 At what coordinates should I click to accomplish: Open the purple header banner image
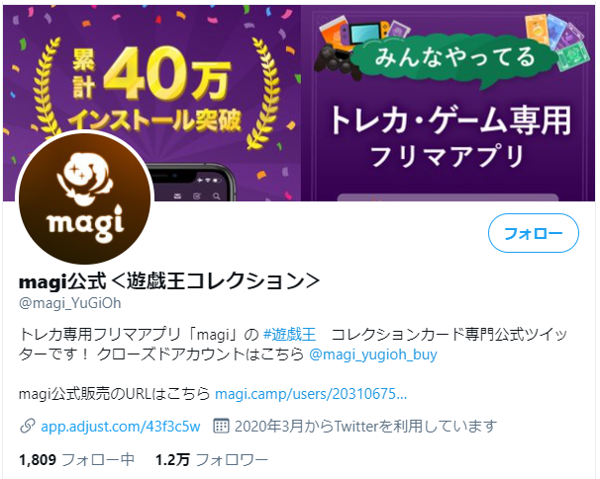(299, 103)
